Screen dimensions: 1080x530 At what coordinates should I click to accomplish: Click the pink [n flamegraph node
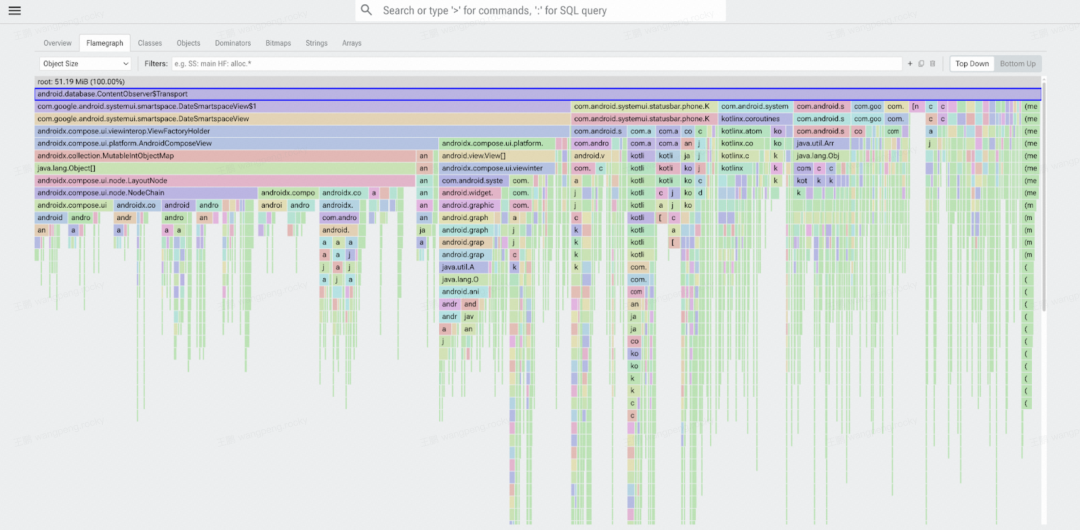(x=917, y=107)
